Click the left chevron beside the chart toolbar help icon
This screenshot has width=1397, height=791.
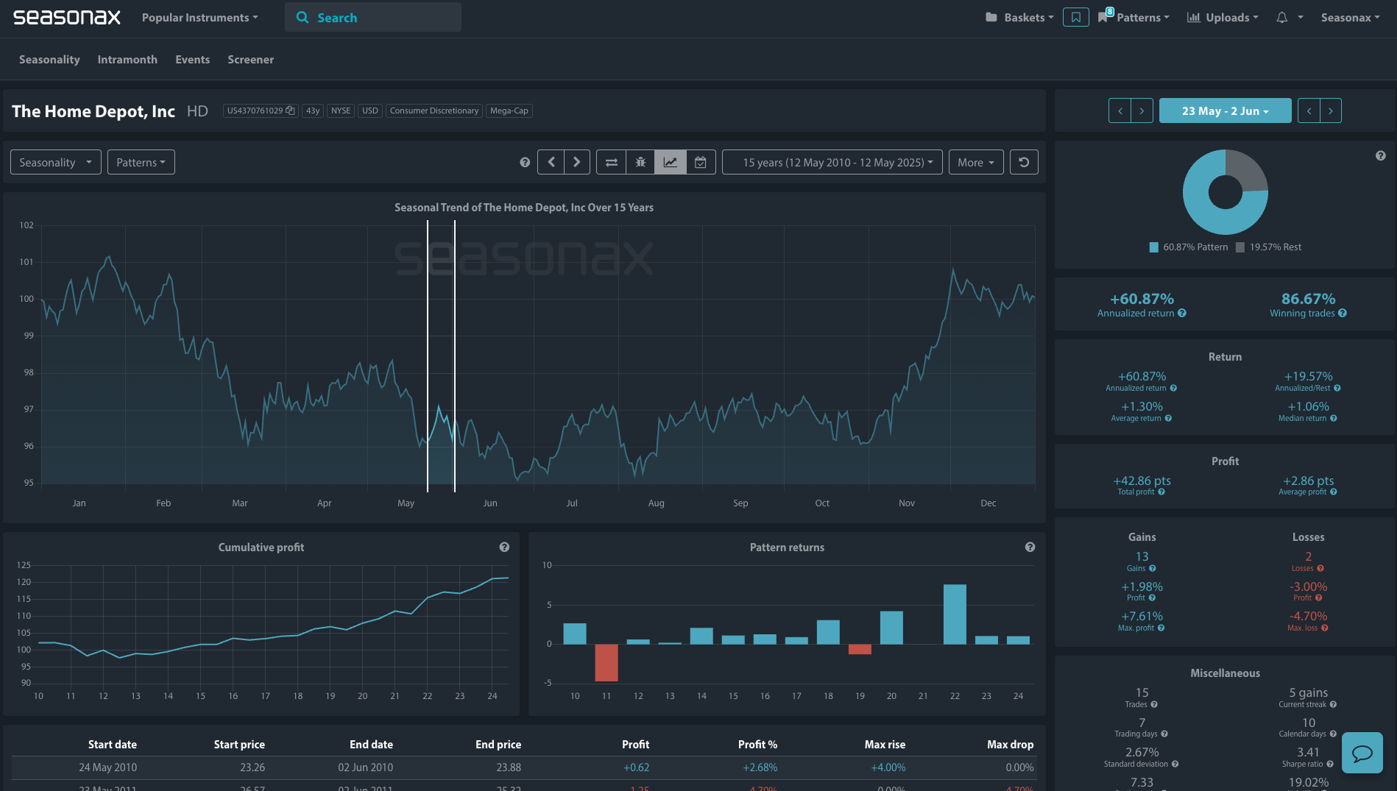pos(550,162)
